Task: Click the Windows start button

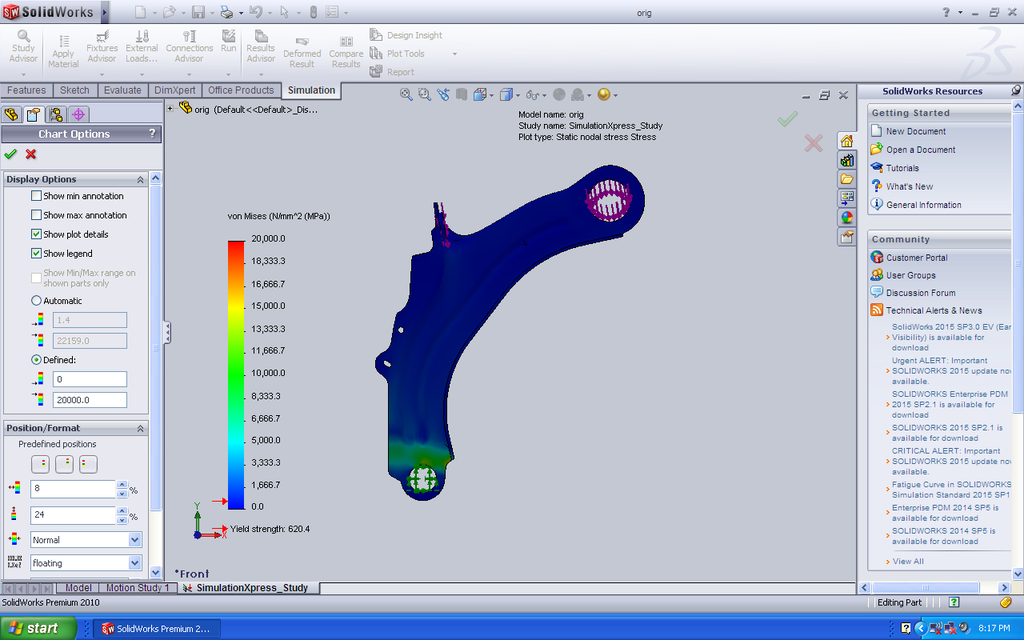Action: (38, 628)
